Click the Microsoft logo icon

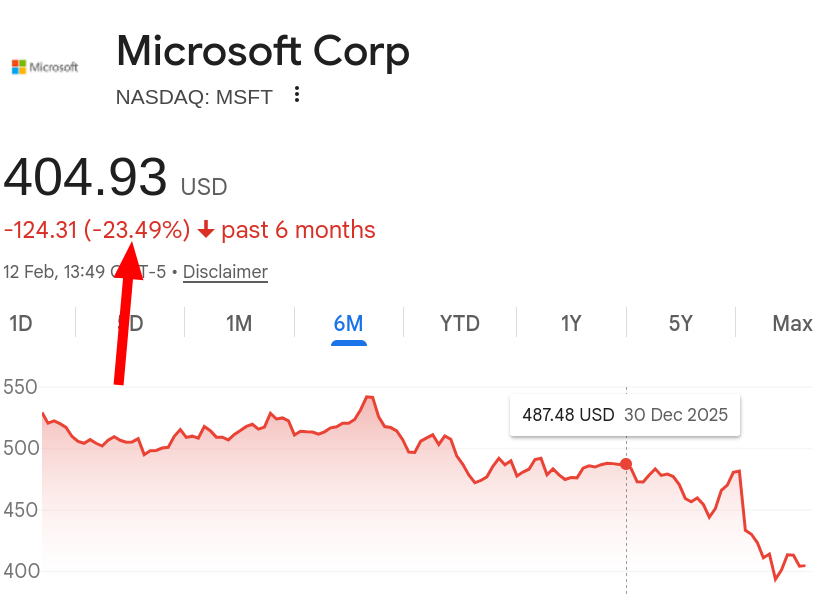(44, 66)
